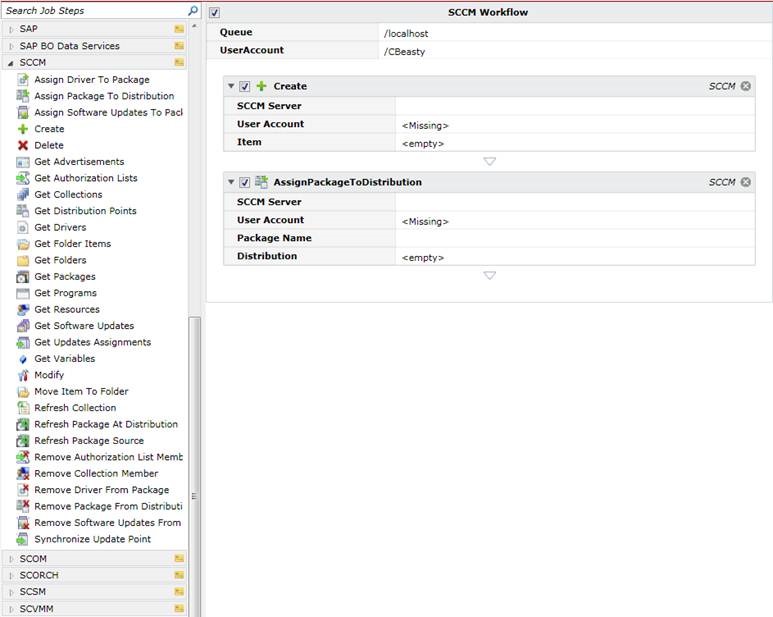Viewport: 773px width, 617px height.
Task: Toggle the Create step checkbox
Action: point(245,86)
